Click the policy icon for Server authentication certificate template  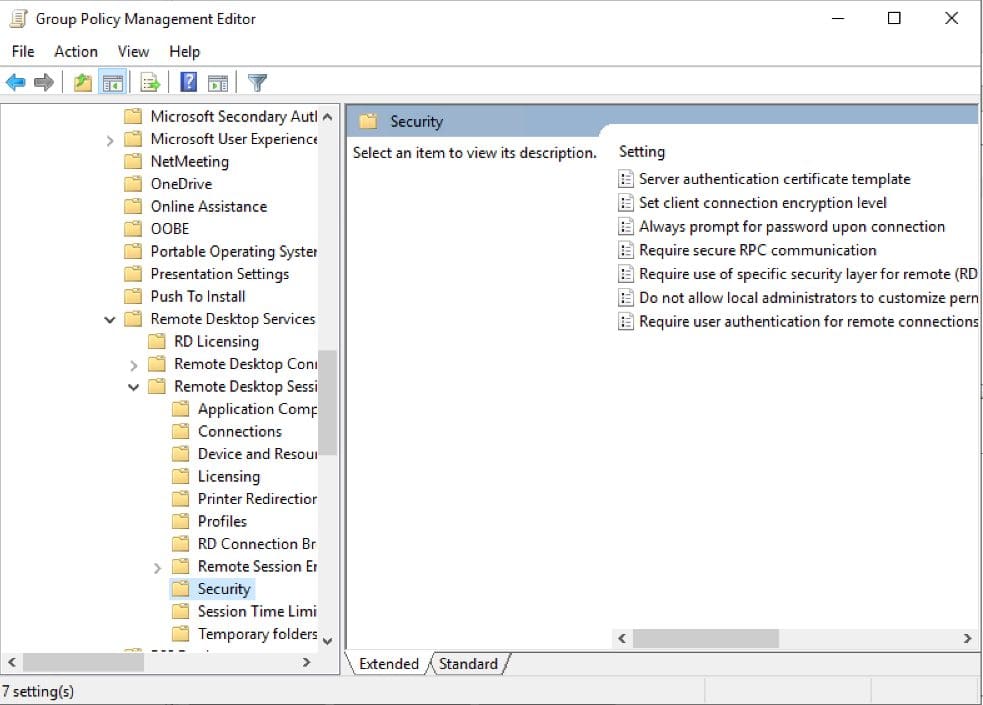point(626,179)
